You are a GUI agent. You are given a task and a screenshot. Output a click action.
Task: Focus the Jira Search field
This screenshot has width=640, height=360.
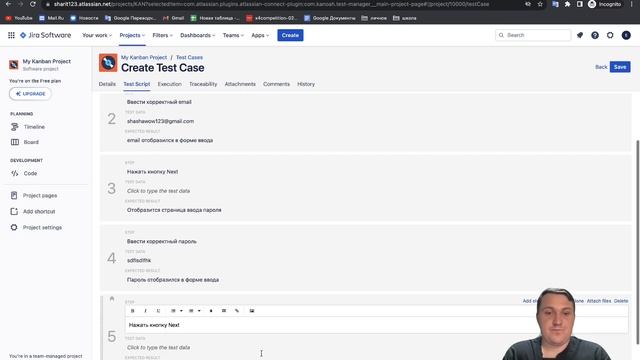tap(533, 36)
